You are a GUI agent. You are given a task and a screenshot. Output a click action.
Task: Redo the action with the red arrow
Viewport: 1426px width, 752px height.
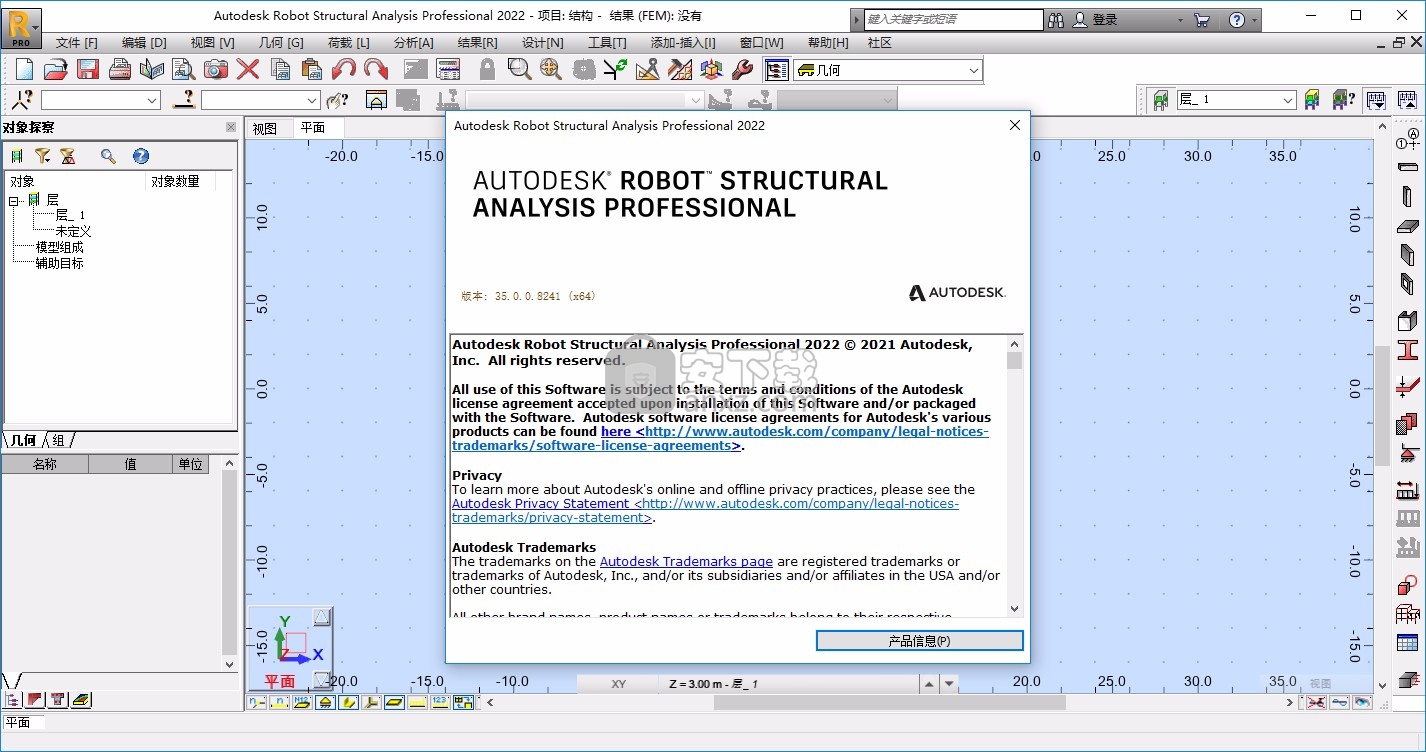[376, 69]
